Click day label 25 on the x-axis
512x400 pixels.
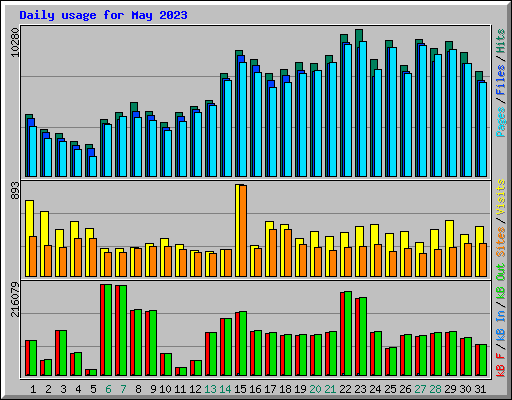point(390,389)
